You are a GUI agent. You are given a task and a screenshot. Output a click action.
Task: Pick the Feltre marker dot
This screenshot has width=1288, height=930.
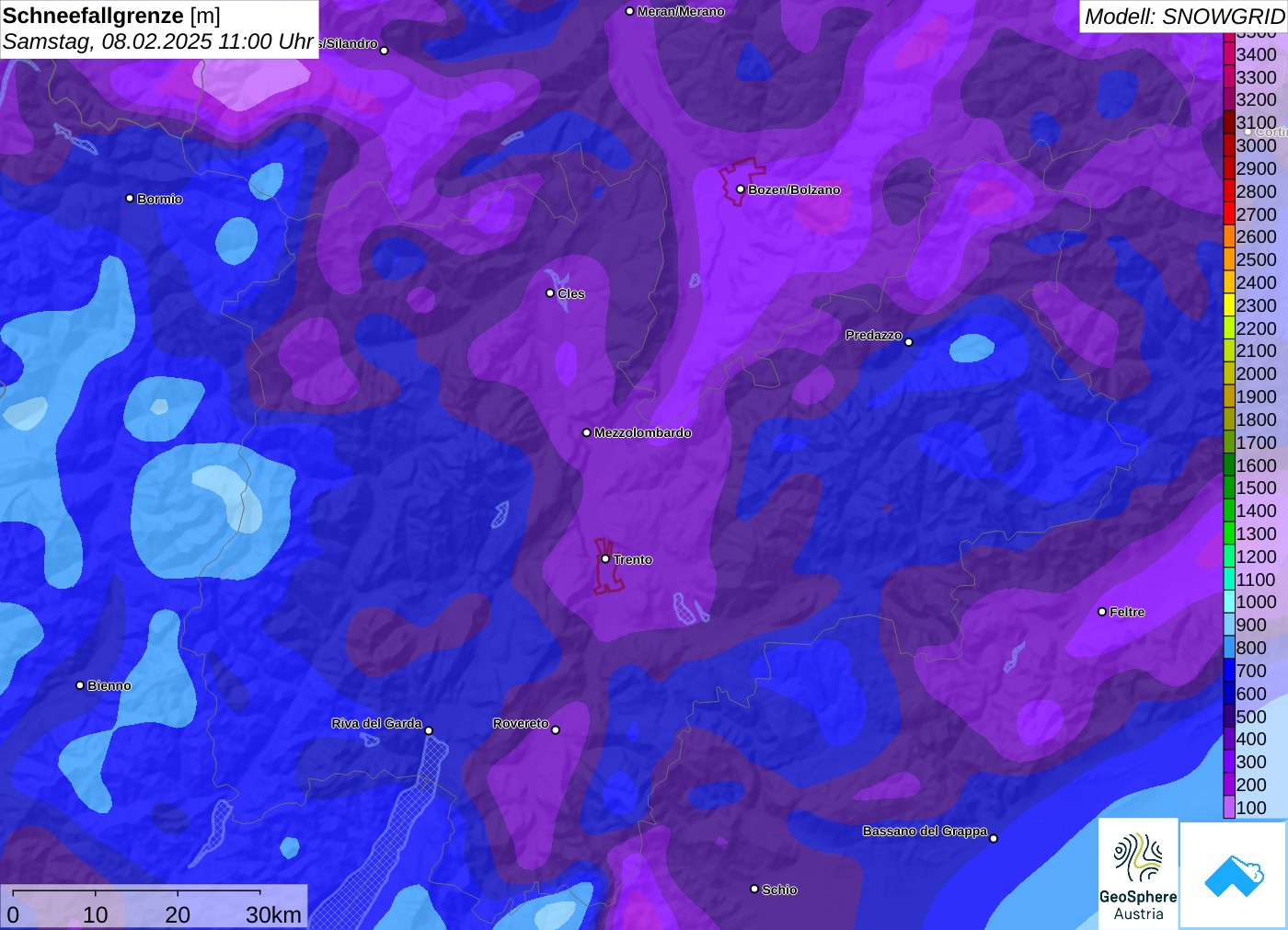pos(1102,612)
